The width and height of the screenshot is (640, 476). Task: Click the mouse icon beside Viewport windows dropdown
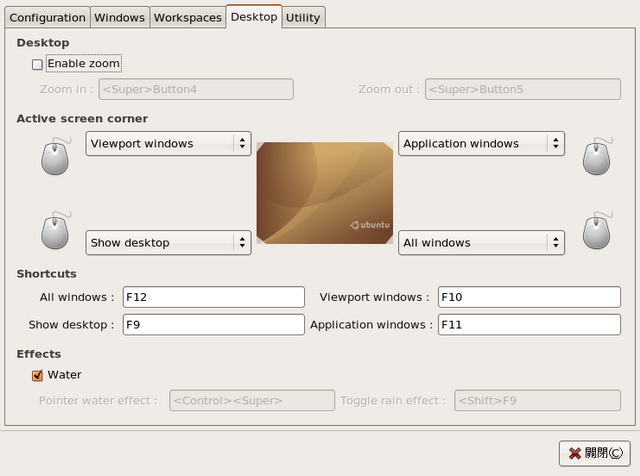pyautogui.click(x=56, y=156)
